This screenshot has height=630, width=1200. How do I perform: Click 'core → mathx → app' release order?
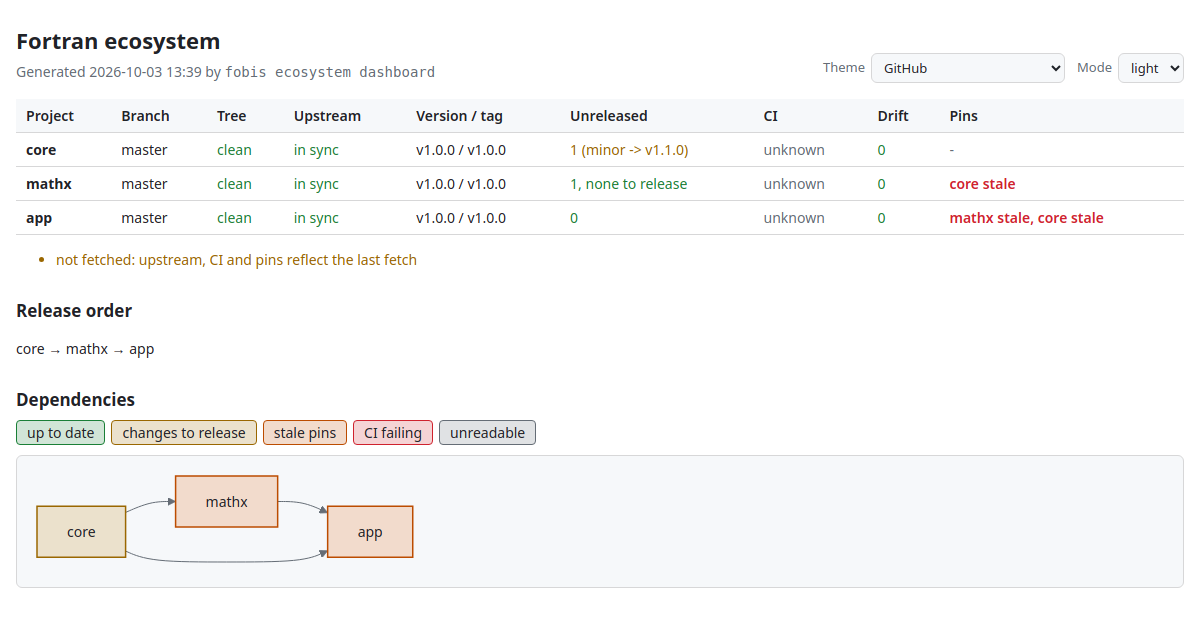85,349
